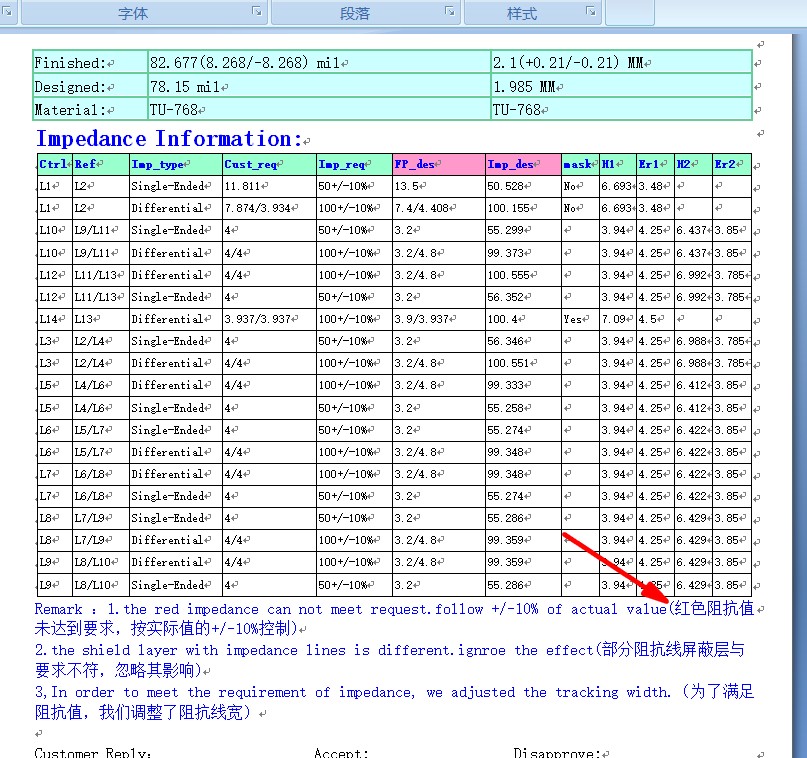Click the 'H1' column header

618,164
